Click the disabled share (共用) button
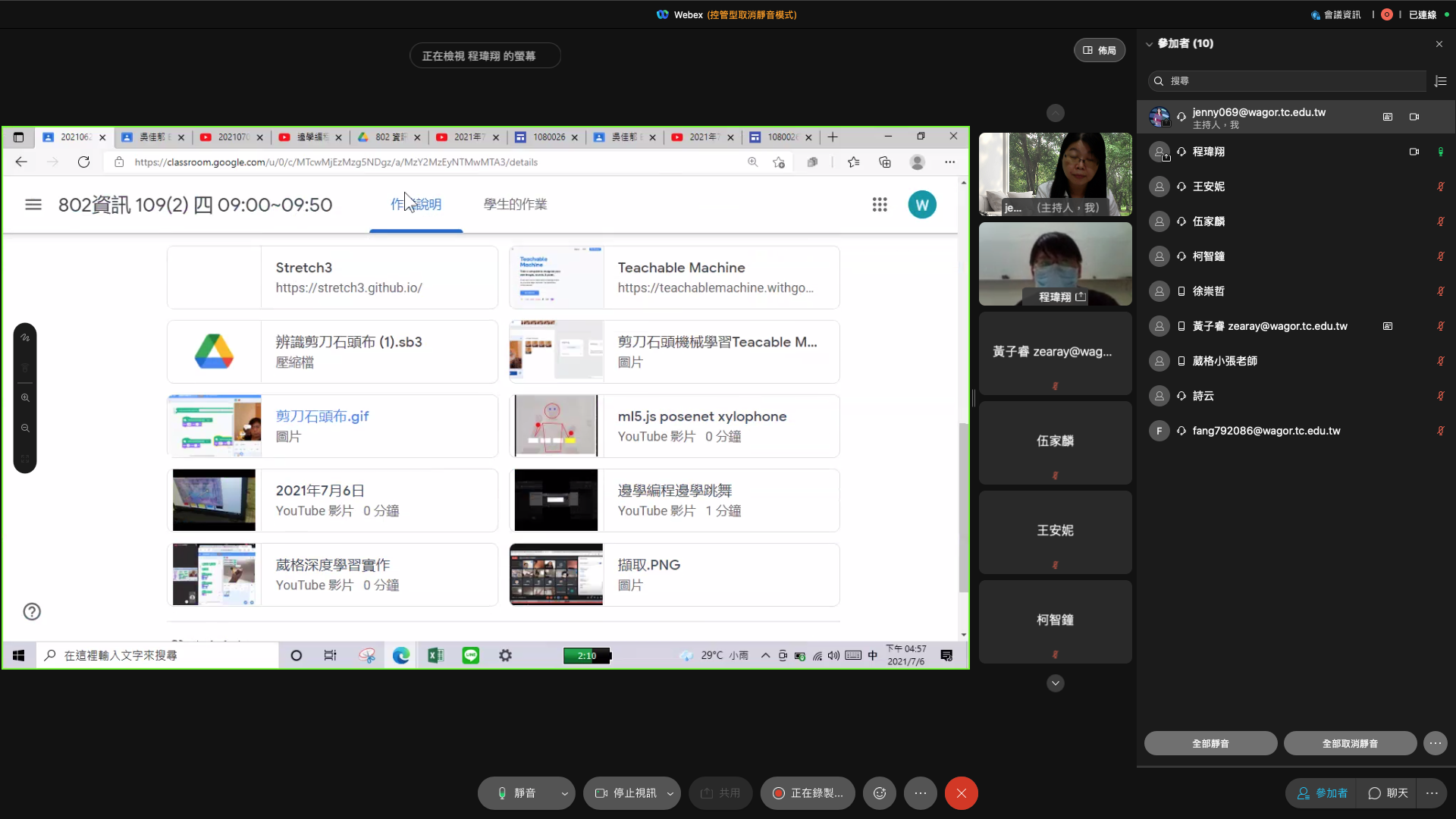 (x=720, y=793)
